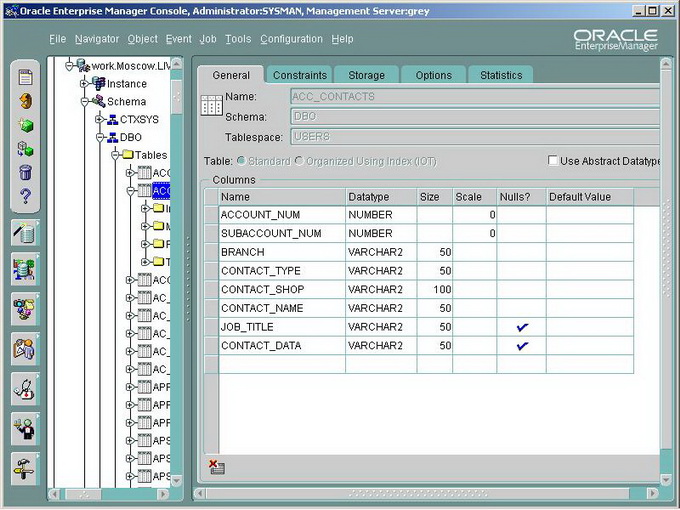Expand the CTXSYS schema node

click(x=100, y=119)
